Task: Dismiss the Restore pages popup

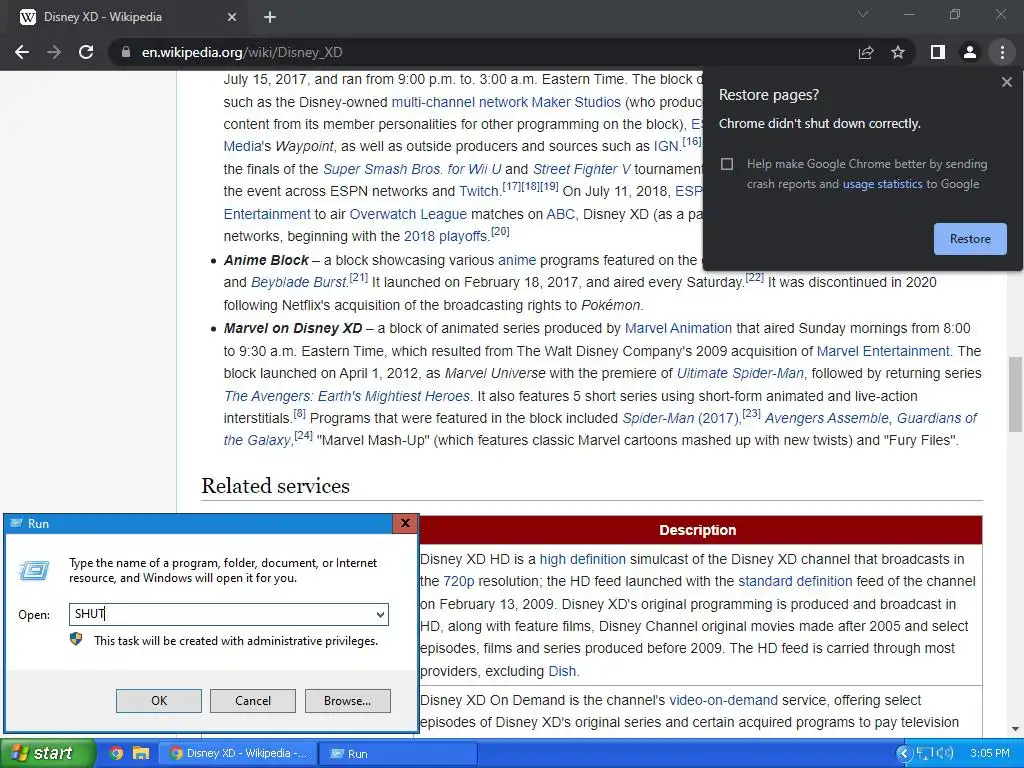Action: [x=1006, y=82]
